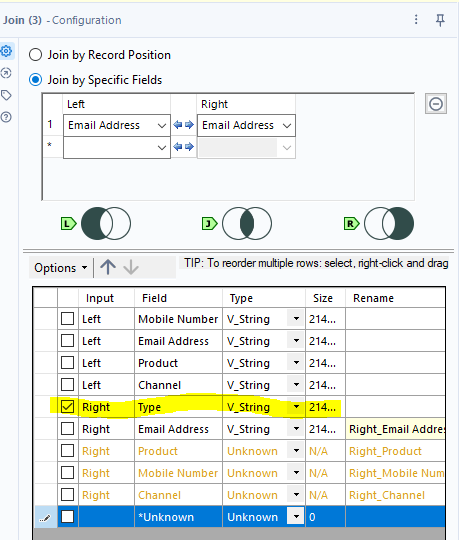
Task: Edit Rename cell Right_Email Address
Action: tap(396, 429)
